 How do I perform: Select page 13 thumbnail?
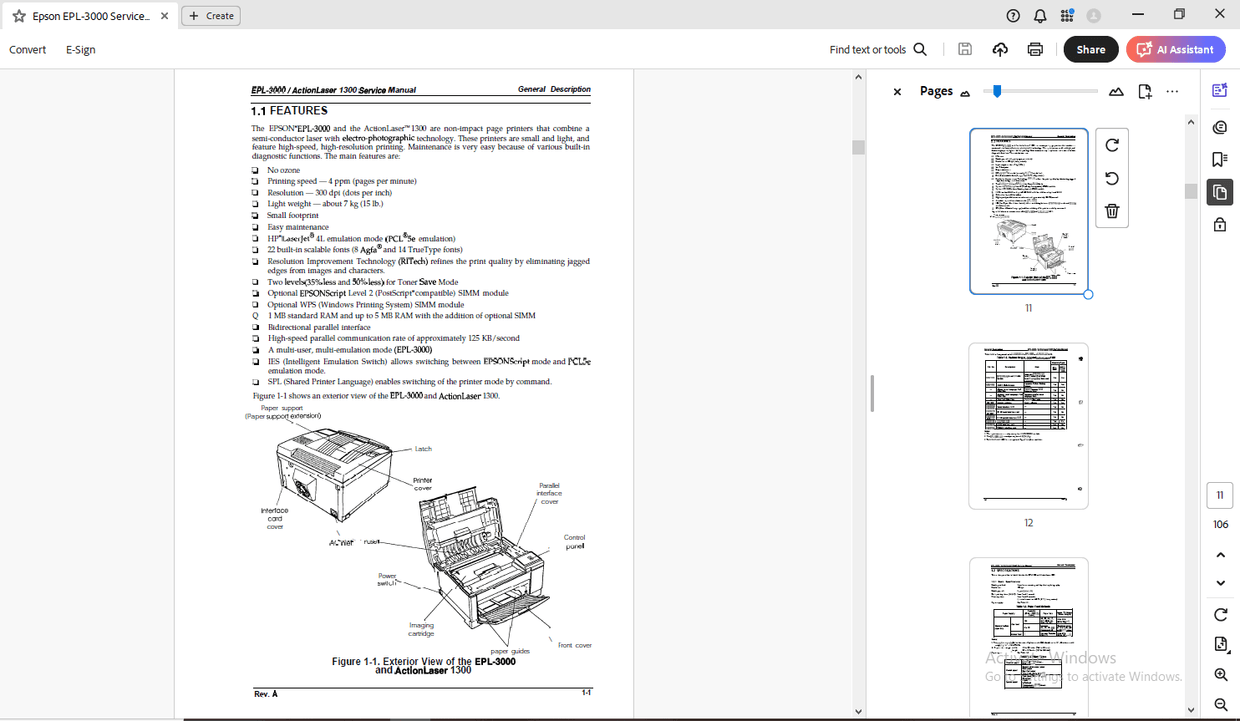click(x=1028, y=636)
